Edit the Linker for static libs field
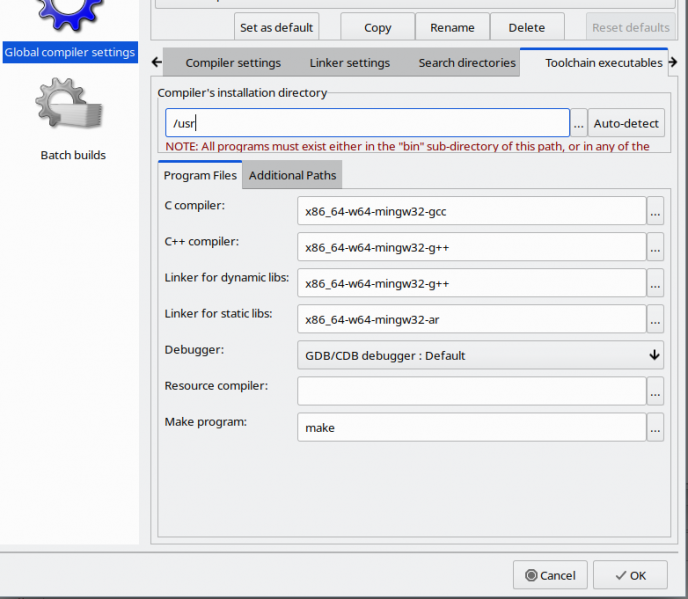This screenshot has width=688, height=599. click(472, 319)
